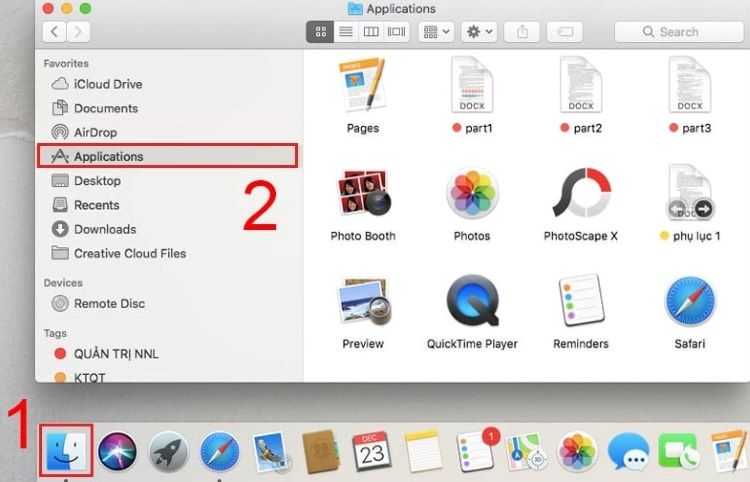
Task: Click the Tags sidebar heading
Action: click(x=55, y=333)
